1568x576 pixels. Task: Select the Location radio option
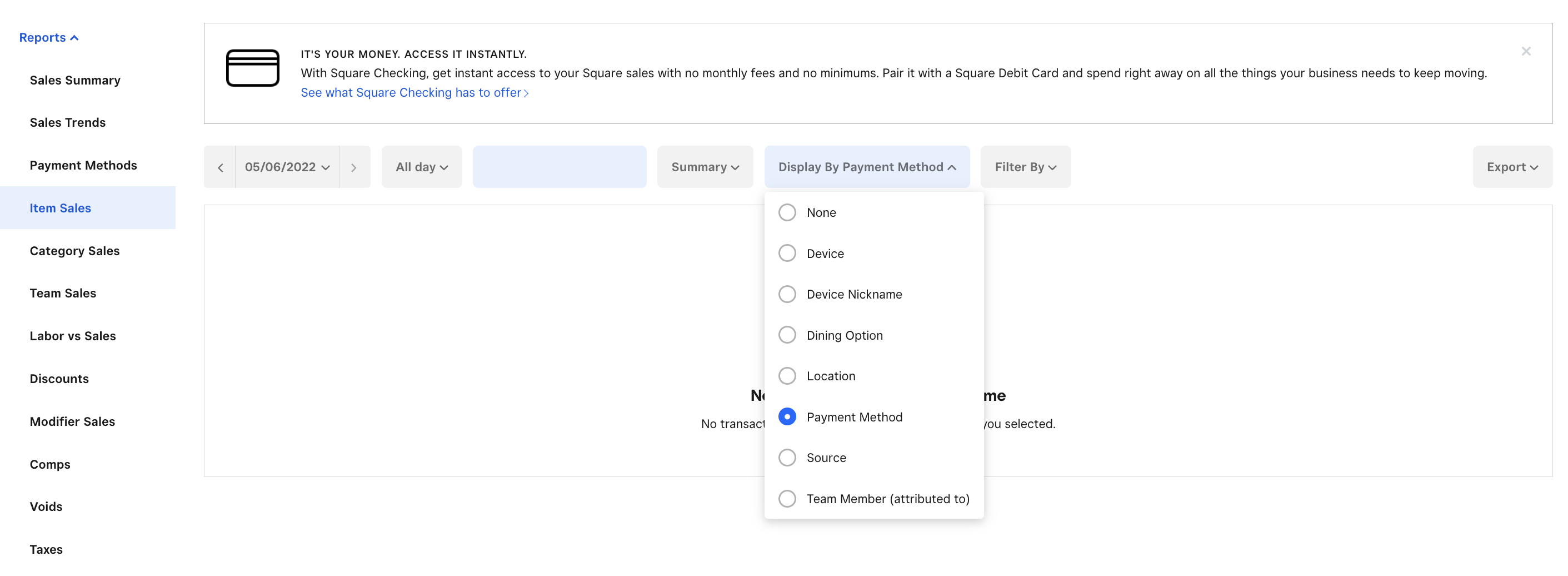pyautogui.click(x=787, y=376)
